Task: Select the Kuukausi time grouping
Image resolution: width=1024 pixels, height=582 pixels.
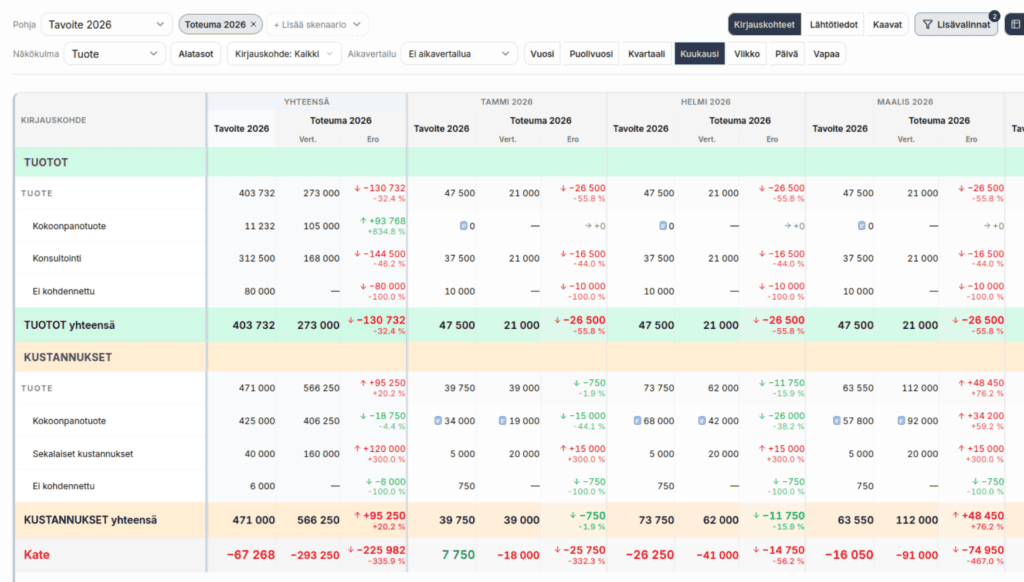Action: [699, 54]
